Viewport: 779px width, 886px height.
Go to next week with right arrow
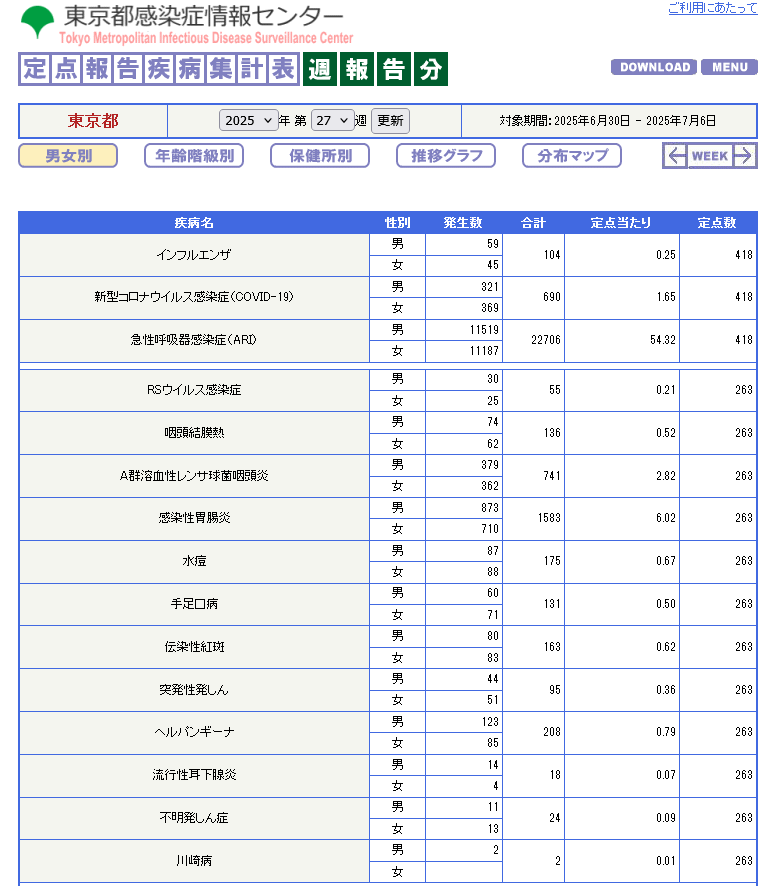[x=745, y=156]
